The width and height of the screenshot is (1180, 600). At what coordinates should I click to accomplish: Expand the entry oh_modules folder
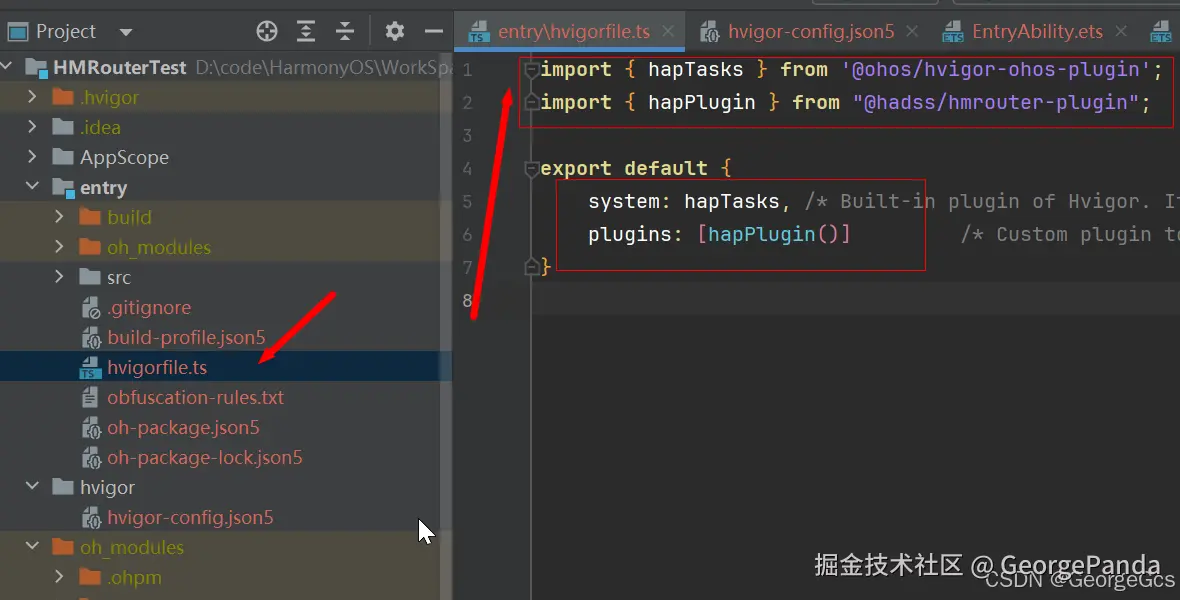[x=59, y=247]
